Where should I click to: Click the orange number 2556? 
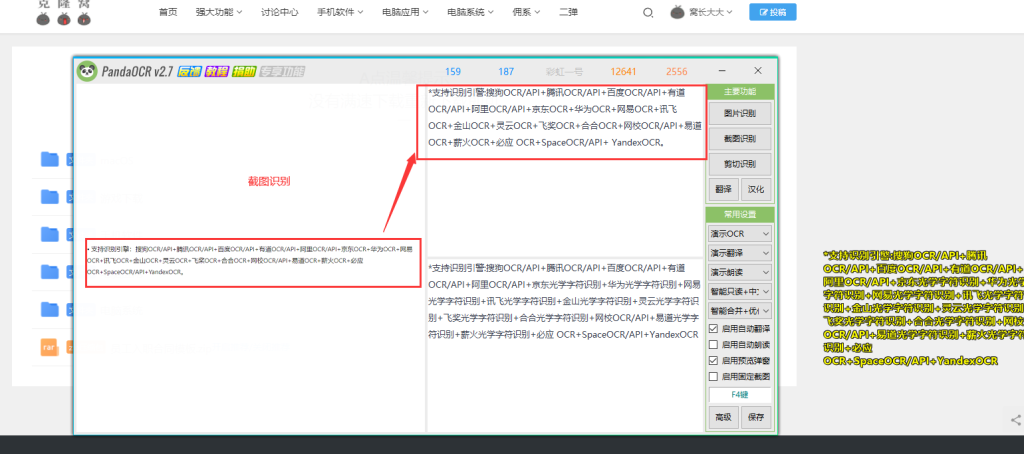677,72
